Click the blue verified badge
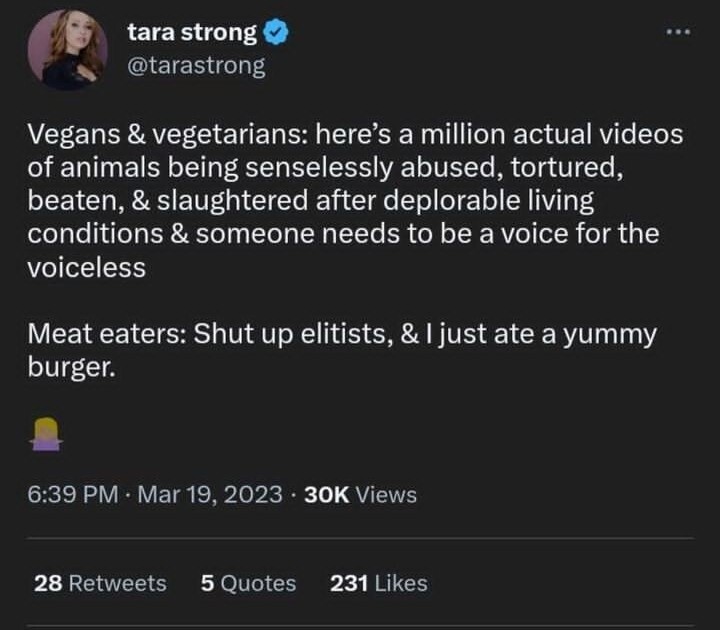 click(277, 33)
